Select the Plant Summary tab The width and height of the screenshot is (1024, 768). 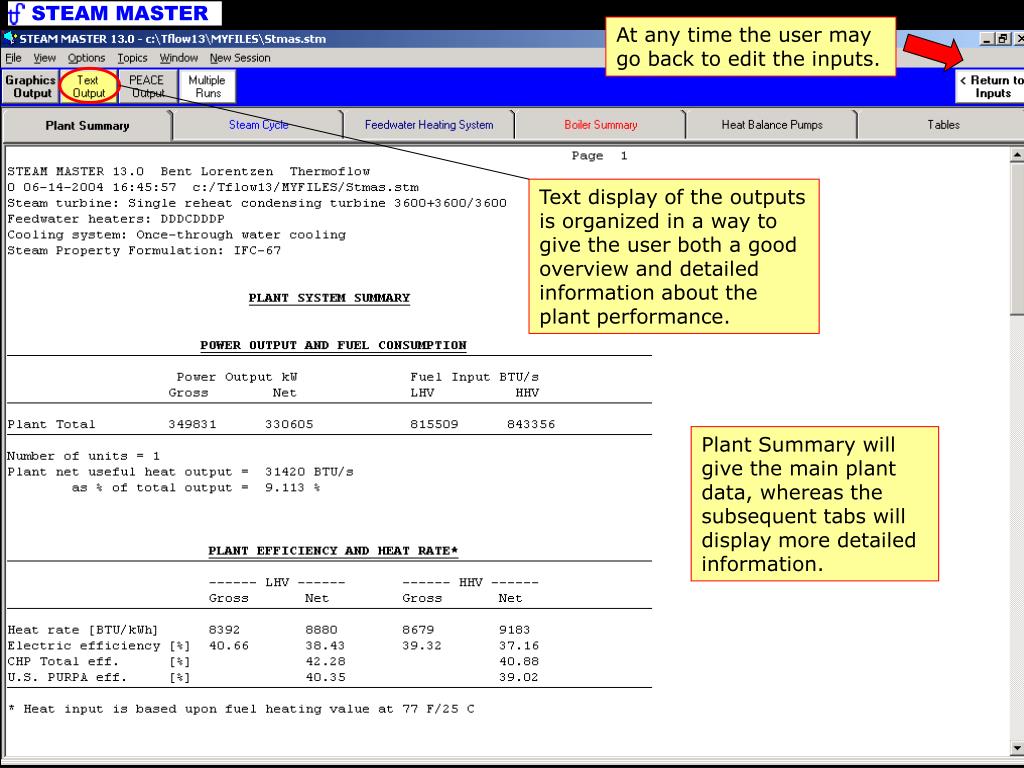pos(88,125)
